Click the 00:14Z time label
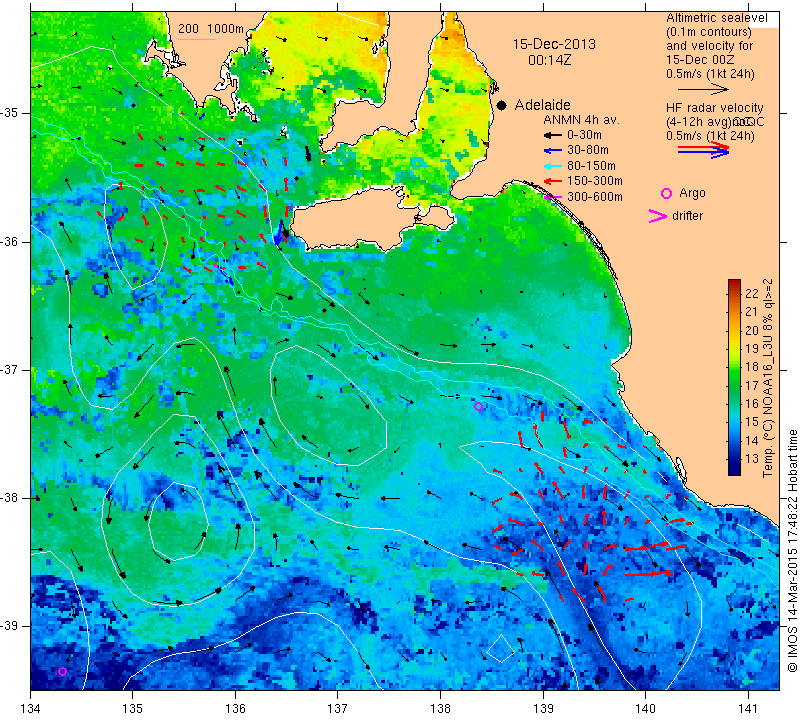This screenshot has width=800, height=720. [x=549, y=60]
